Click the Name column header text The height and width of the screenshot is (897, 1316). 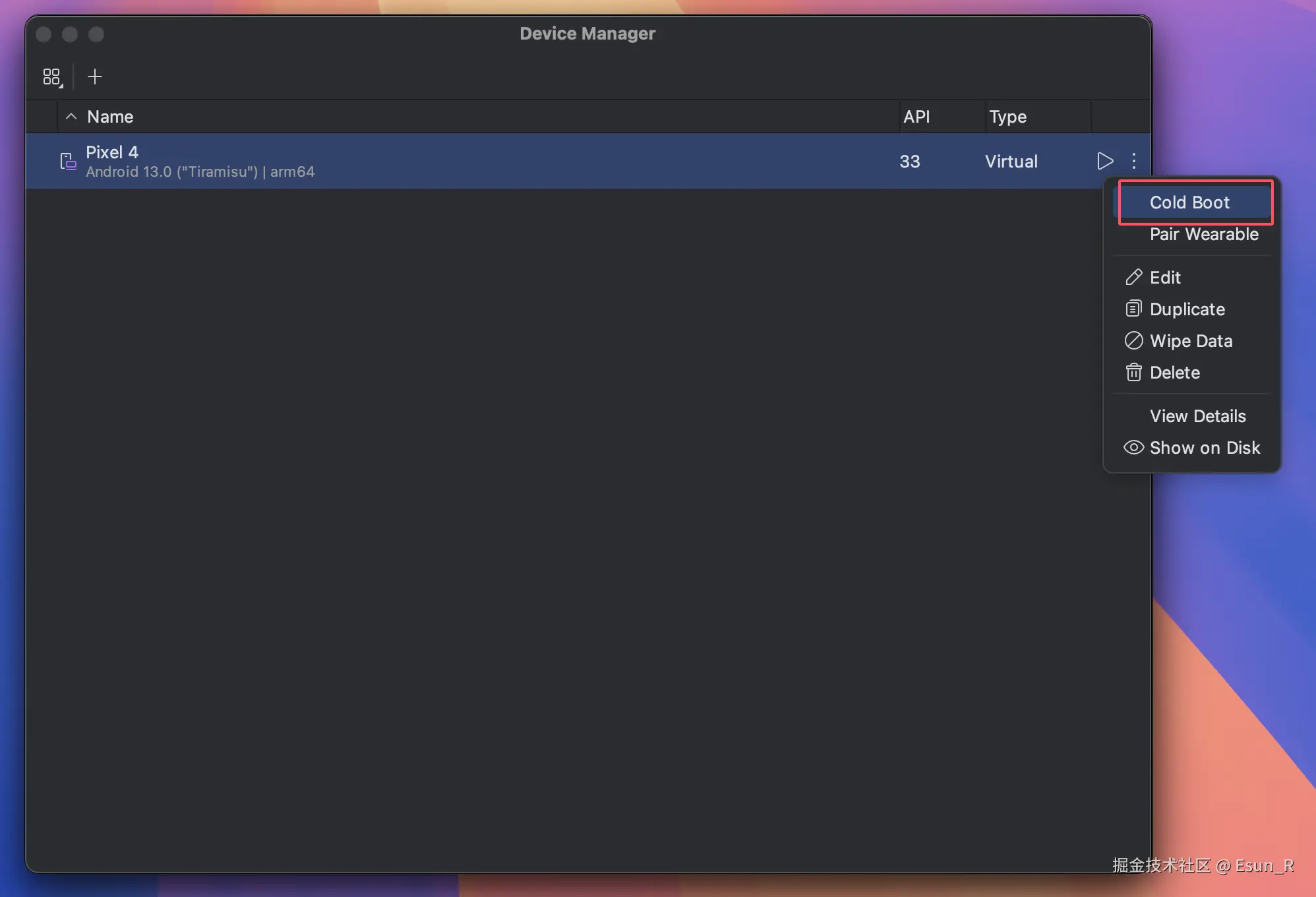click(110, 117)
